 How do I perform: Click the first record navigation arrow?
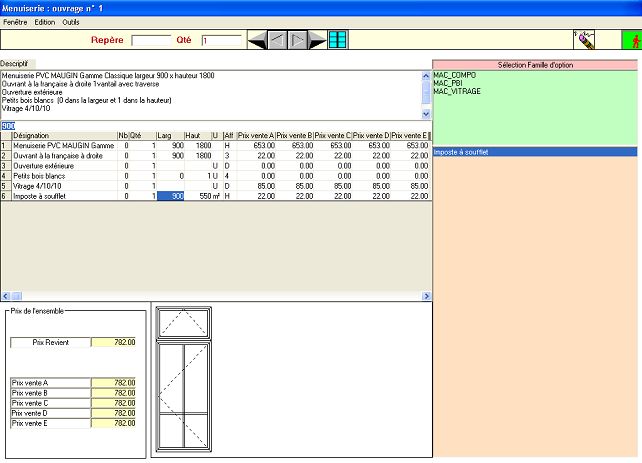point(257,40)
